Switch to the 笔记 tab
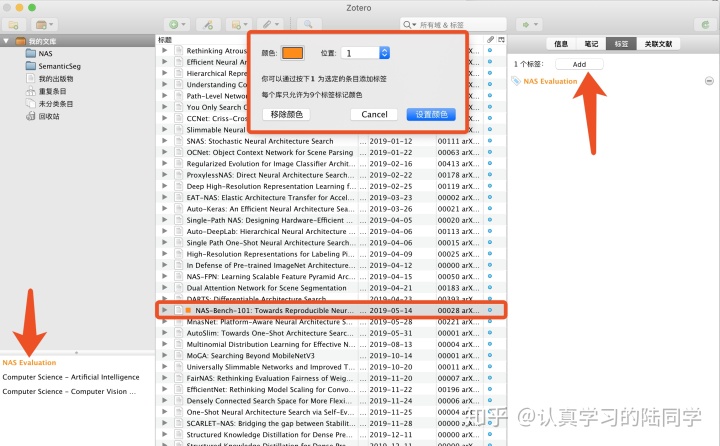720x446 pixels. pos(591,44)
